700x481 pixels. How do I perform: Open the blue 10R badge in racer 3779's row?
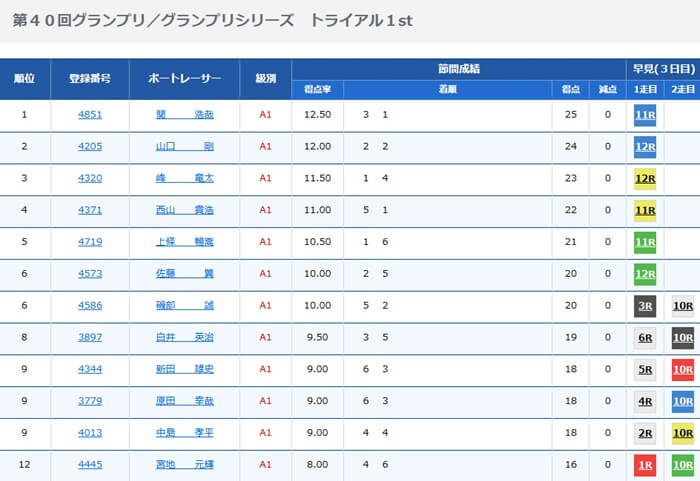pos(683,402)
